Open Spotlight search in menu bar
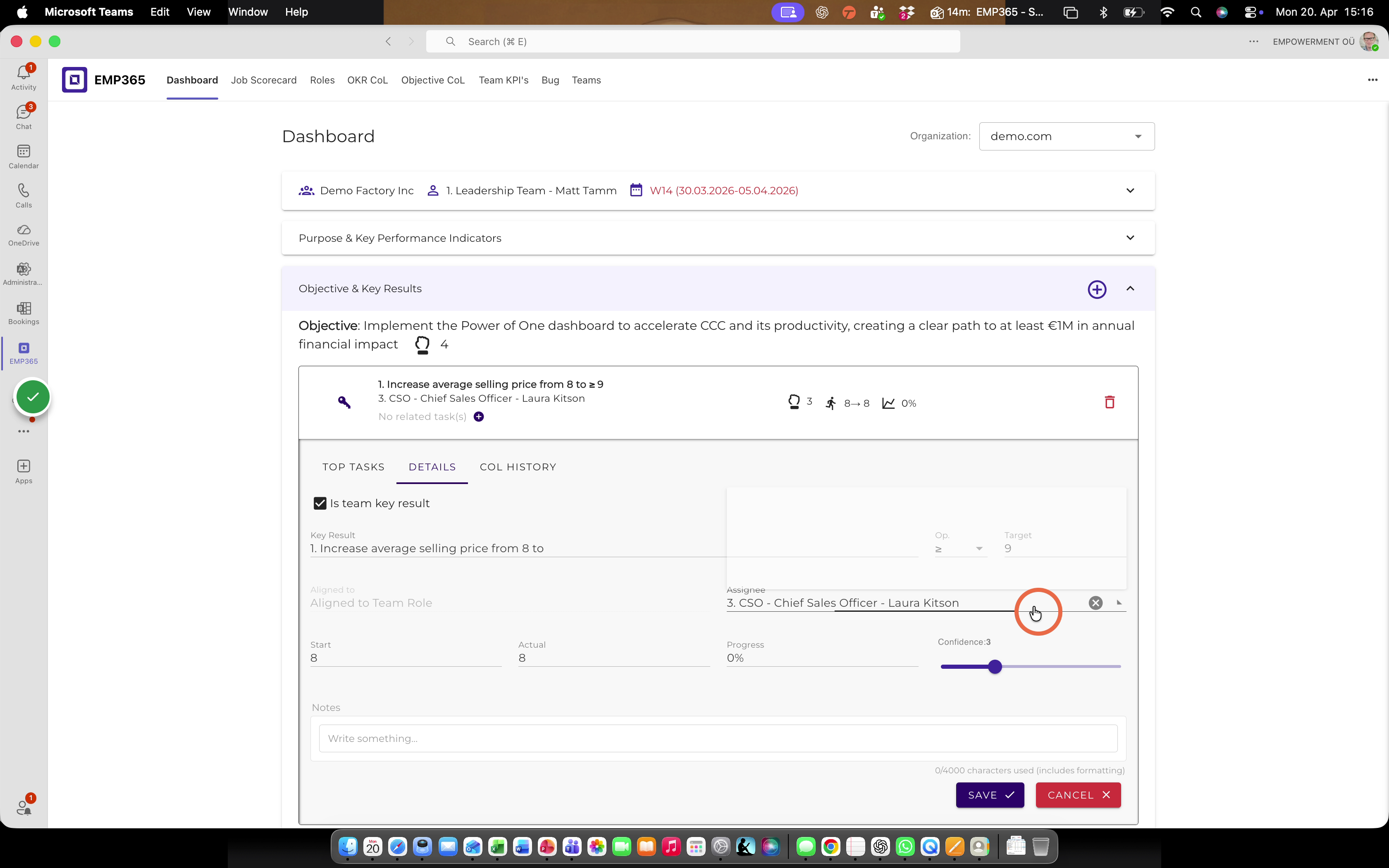Viewport: 1389px width, 868px height. [x=1196, y=12]
